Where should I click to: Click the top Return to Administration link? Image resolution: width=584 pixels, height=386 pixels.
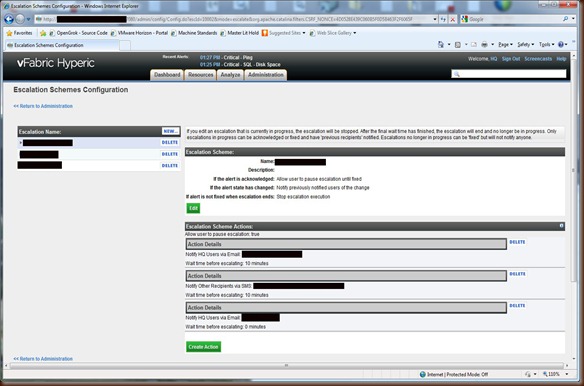tap(43, 106)
